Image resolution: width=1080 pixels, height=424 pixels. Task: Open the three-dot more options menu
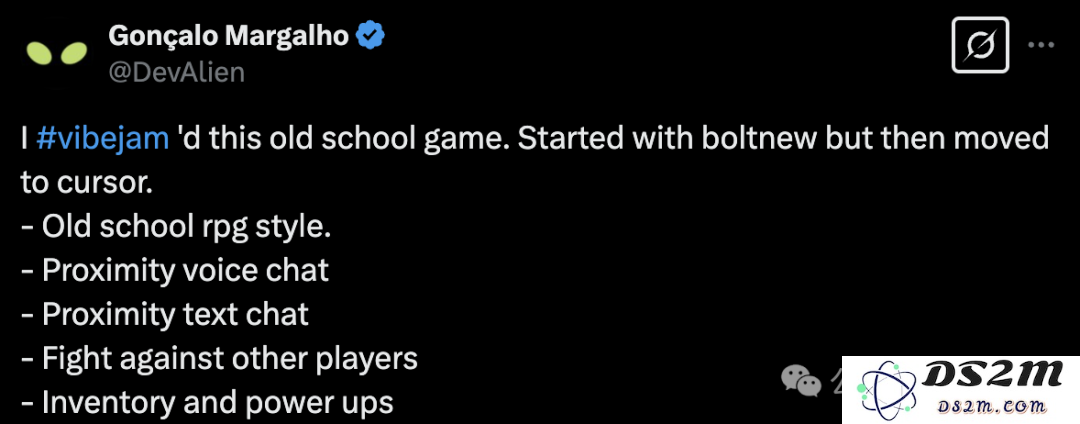(x=1041, y=45)
